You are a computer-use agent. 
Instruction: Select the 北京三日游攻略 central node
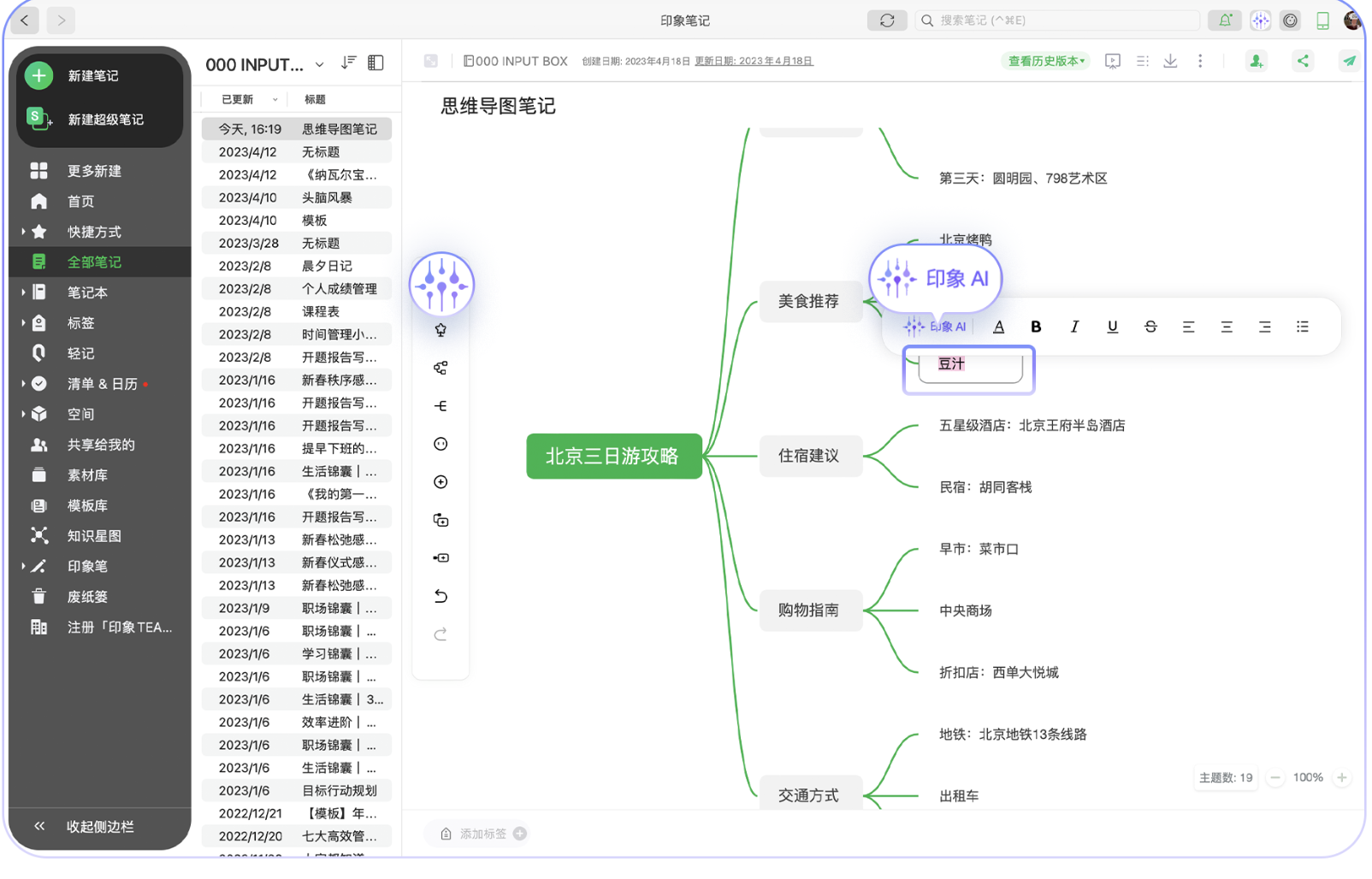click(x=613, y=457)
